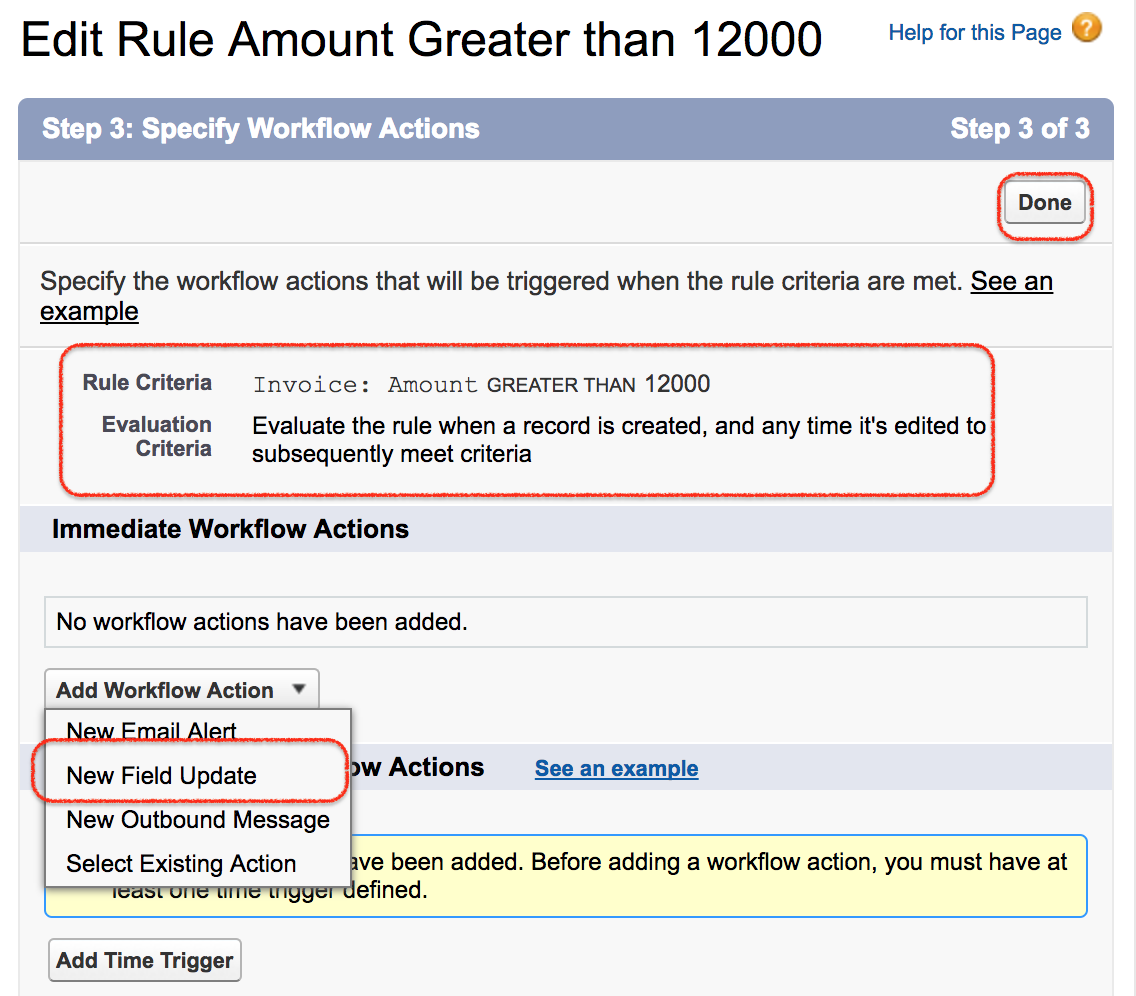This screenshot has width=1136, height=996.
Task: Click the Evaluation Criteria description text
Action: click(x=619, y=440)
